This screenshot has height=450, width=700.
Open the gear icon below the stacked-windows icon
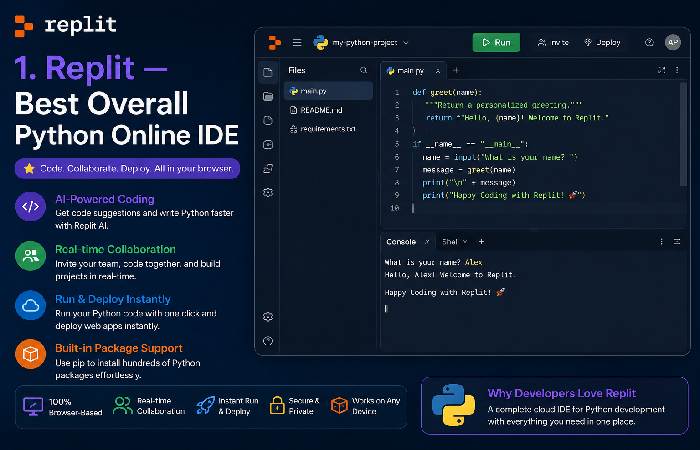tap(268, 192)
